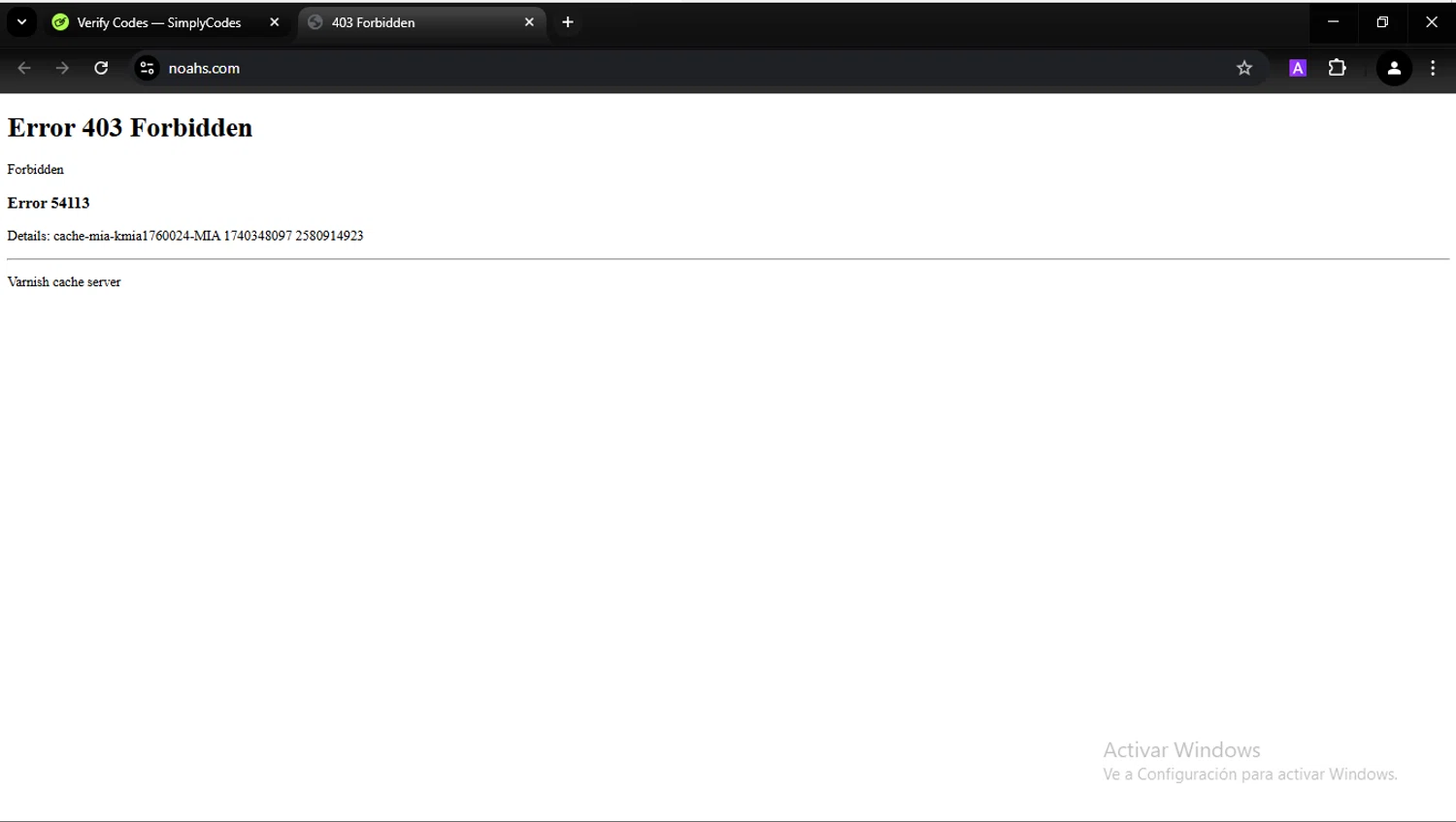This screenshot has height=822, width=1456.
Task: Minimize the Chrome window
Action: coord(1334,22)
